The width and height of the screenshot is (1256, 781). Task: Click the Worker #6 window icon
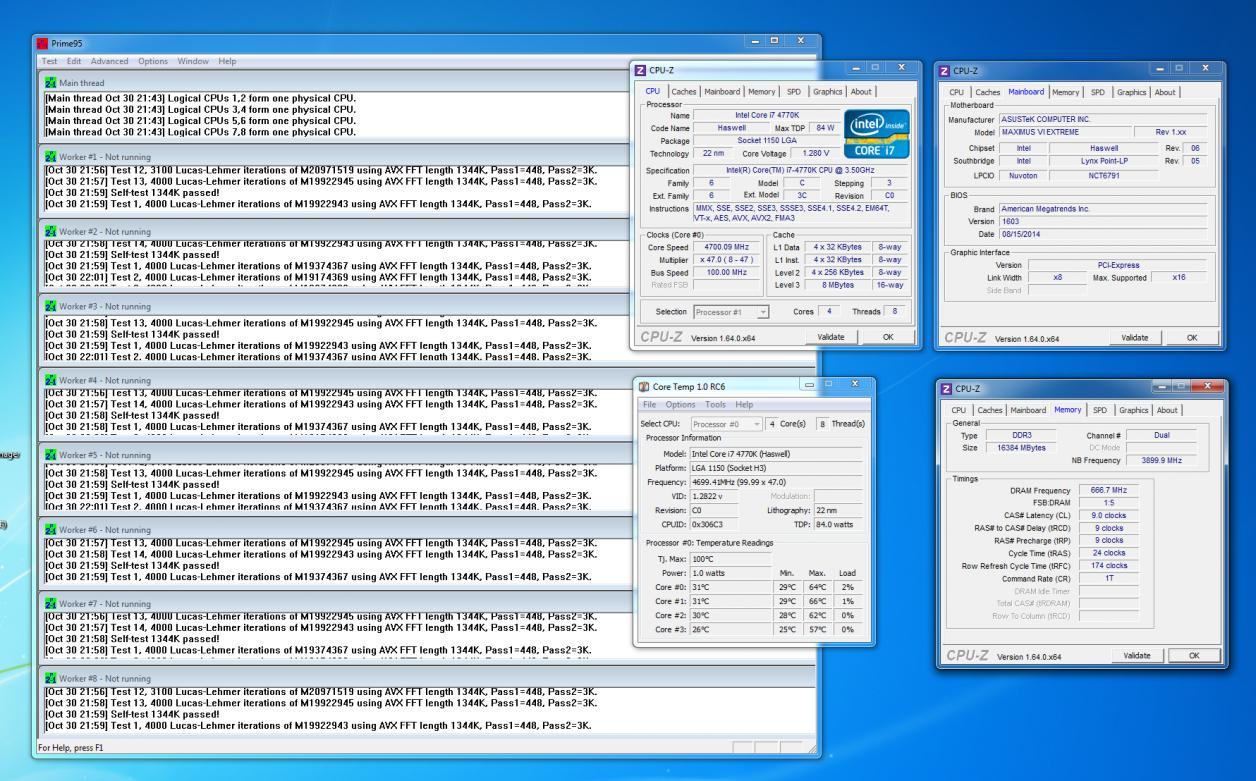tap(50, 529)
